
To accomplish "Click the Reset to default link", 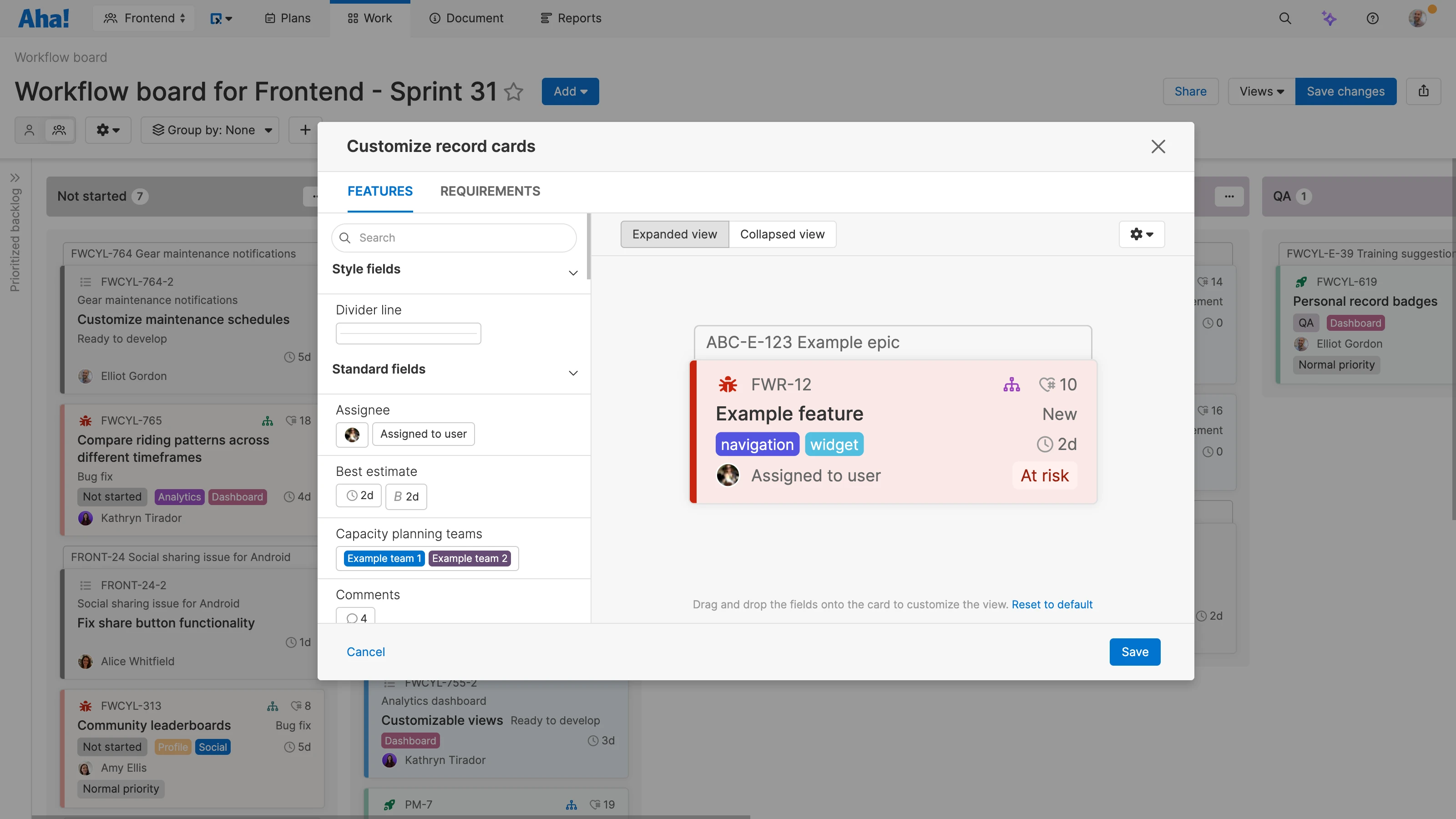I will pyautogui.click(x=1052, y=604).
